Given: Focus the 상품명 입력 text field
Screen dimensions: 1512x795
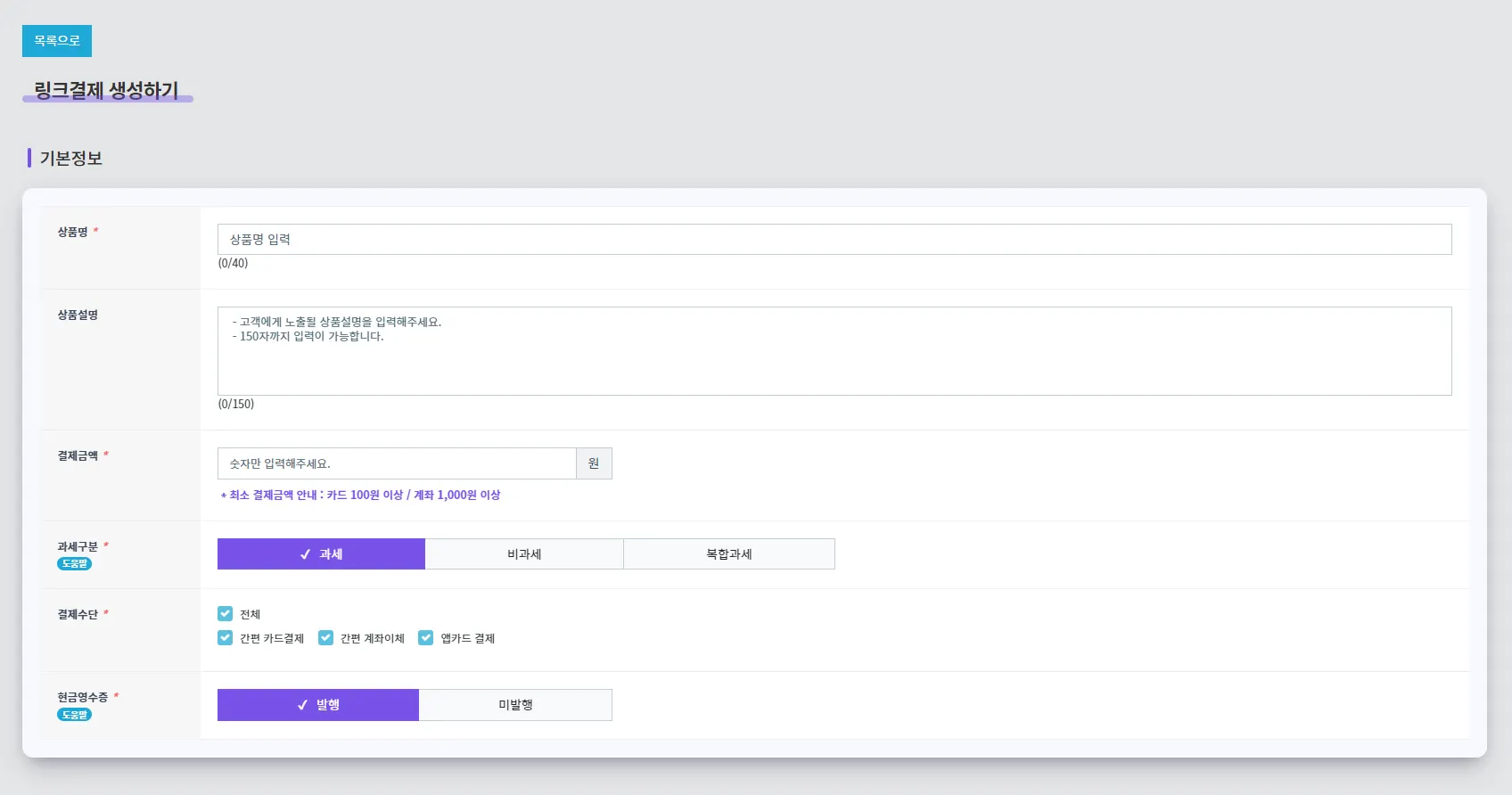Looking at the screenshot, I should point(834,240).
